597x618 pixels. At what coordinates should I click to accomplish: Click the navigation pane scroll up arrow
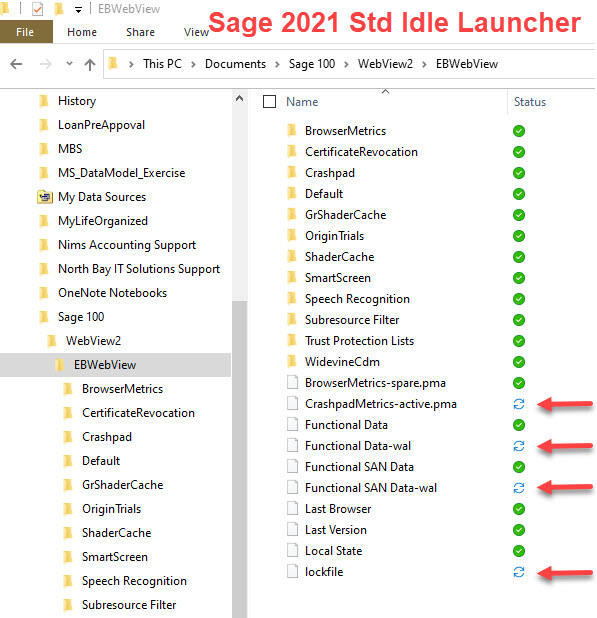click(x=239, y=98)
